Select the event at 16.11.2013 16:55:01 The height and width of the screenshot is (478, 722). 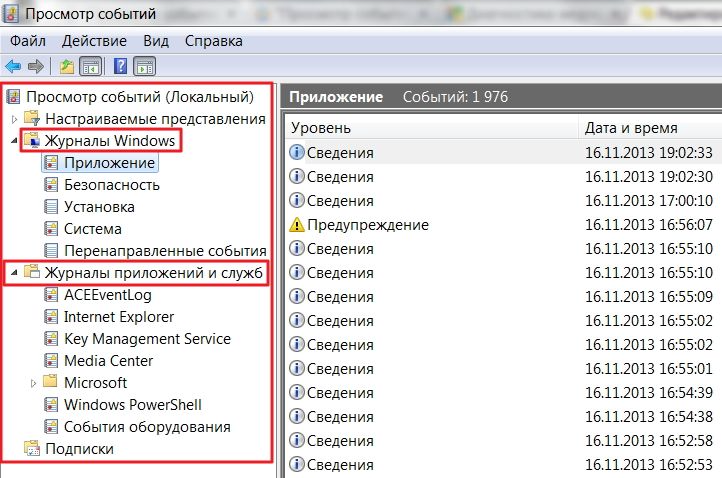(504, 368)
